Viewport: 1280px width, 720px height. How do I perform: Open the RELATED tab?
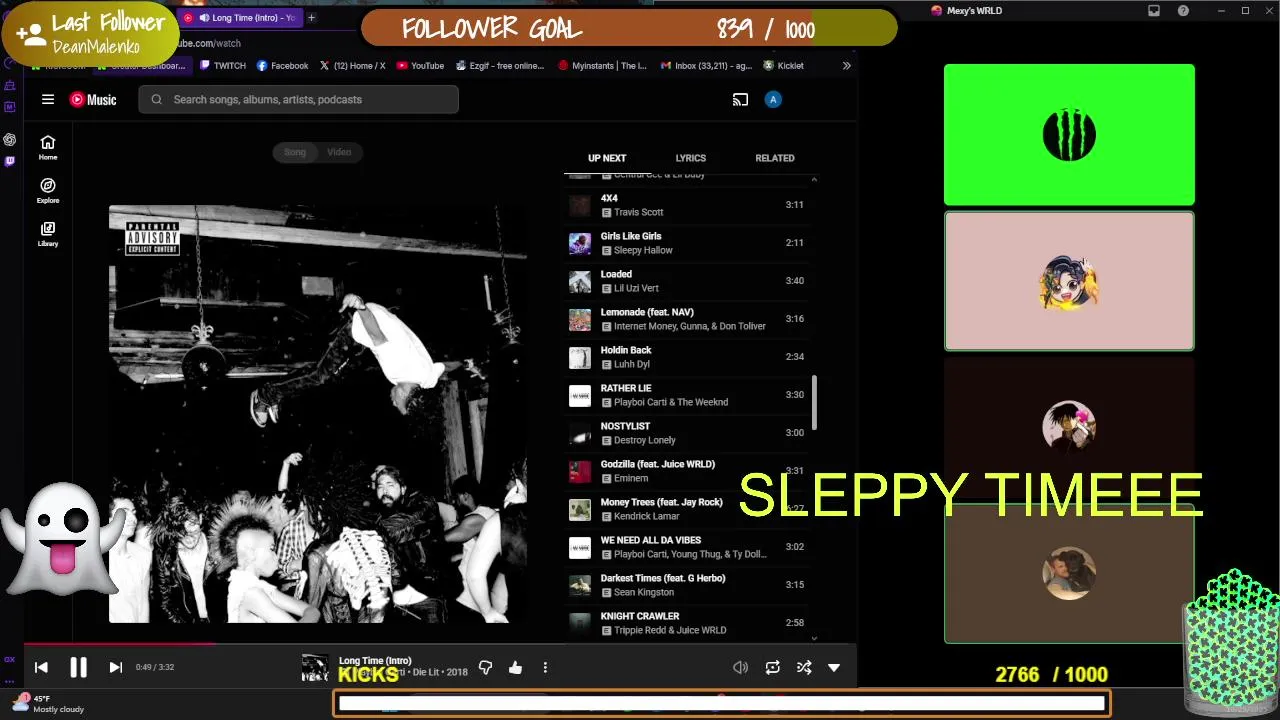coord(775,158)
